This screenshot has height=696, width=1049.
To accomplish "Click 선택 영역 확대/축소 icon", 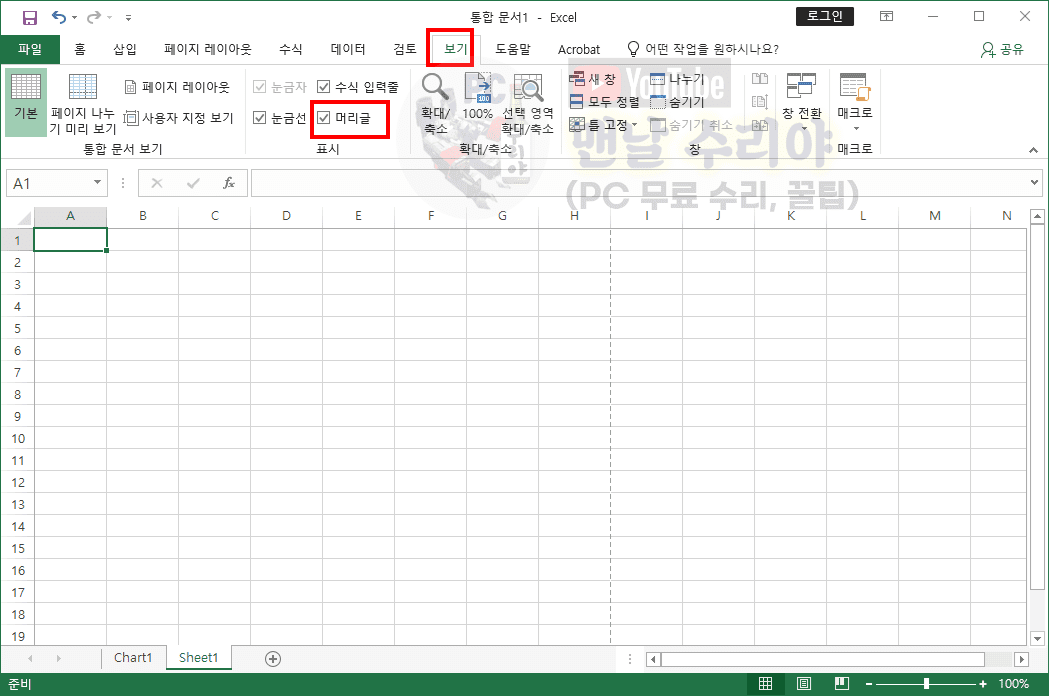I will point(527,89).
